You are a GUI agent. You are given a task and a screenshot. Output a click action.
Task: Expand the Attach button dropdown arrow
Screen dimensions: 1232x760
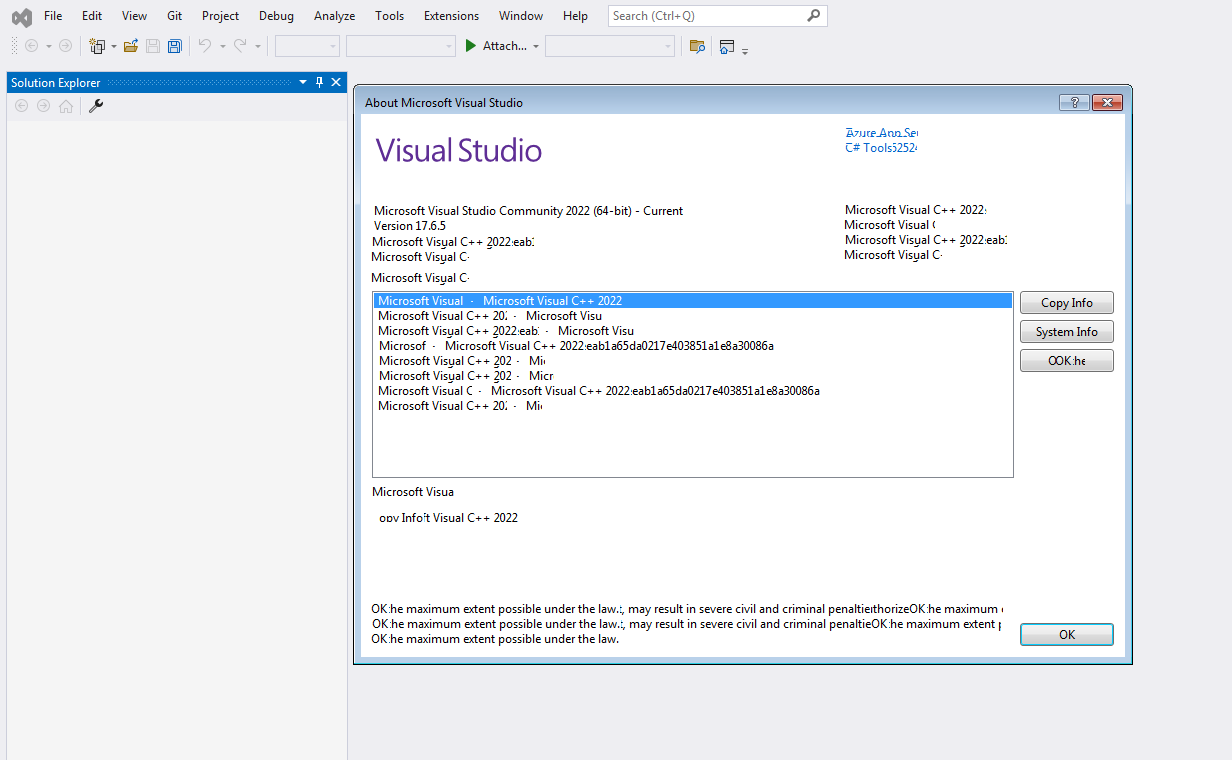pos(536,47)
